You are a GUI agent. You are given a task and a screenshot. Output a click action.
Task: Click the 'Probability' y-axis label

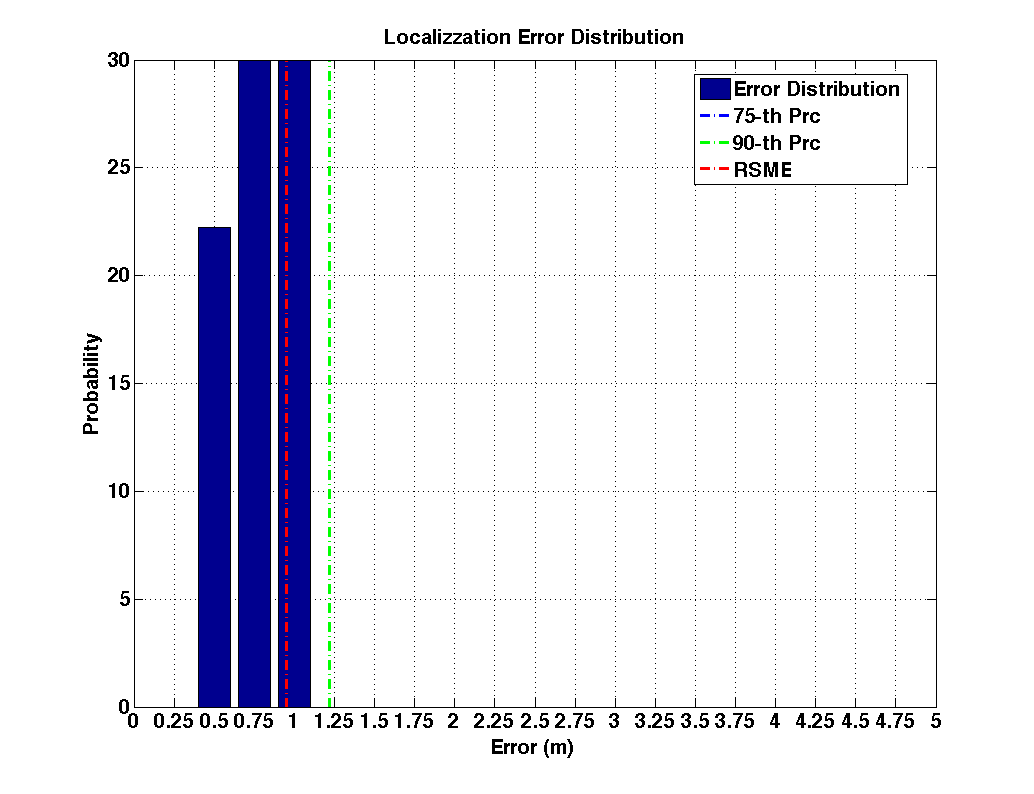pyautogui.click(x=91, y=384)
